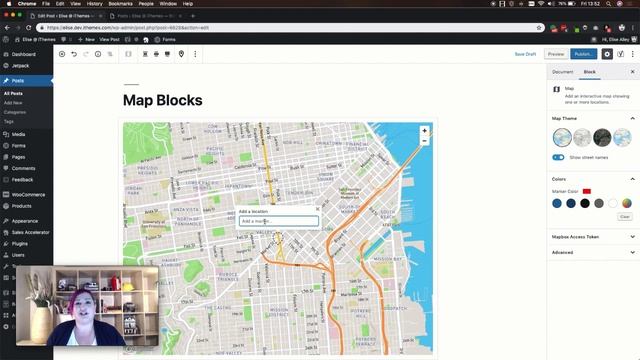Zoom out on the map
This screenshot has width=640, height=360.
424,141
